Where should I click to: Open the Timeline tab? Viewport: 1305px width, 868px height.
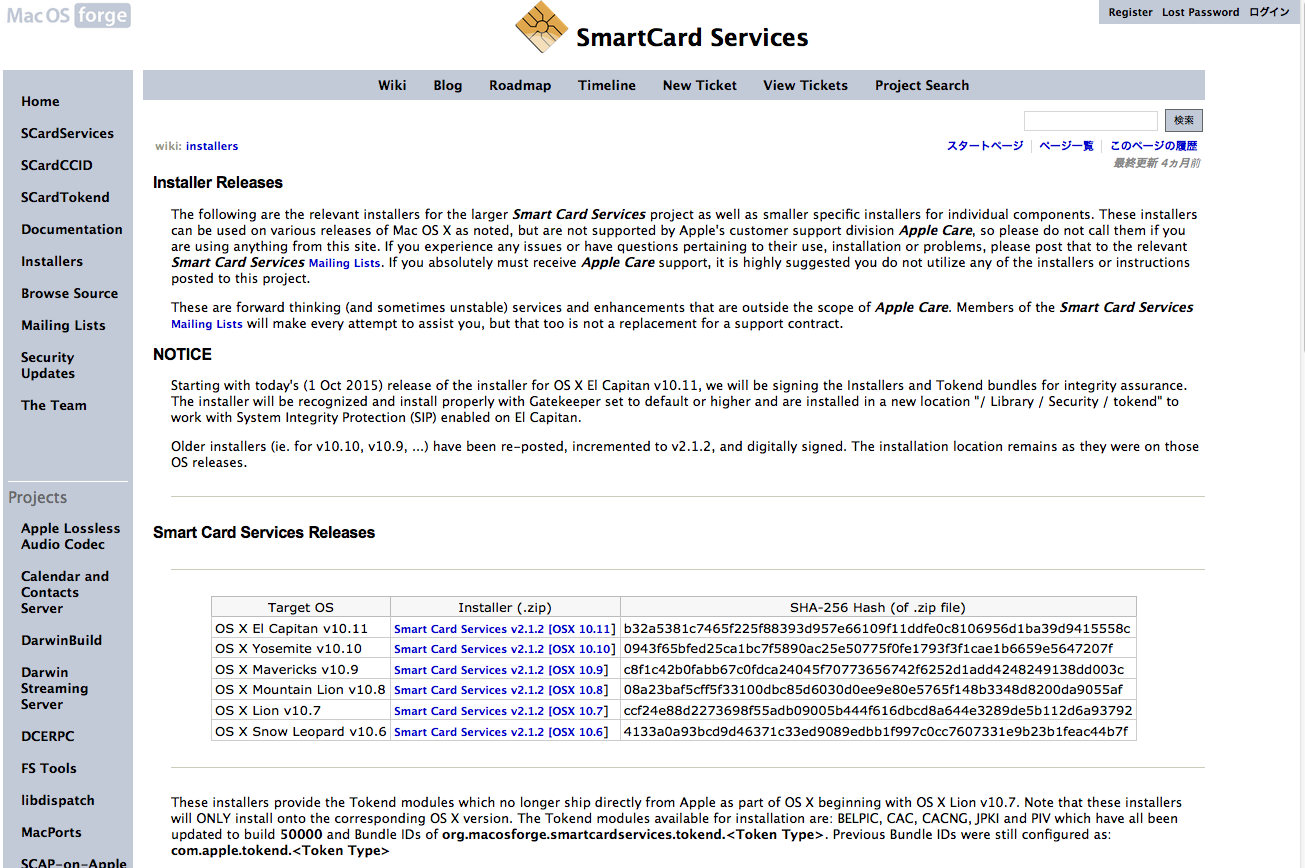tap(607, 85)
